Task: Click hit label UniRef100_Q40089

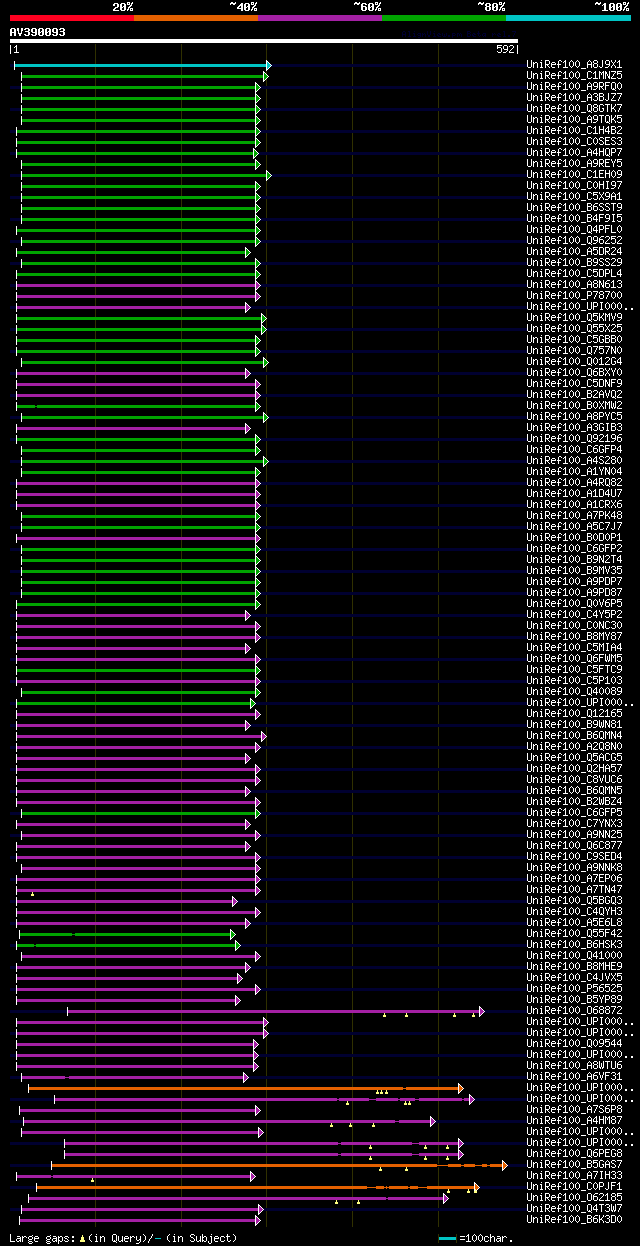Action: pyautogui.click(x=574, y=692)
